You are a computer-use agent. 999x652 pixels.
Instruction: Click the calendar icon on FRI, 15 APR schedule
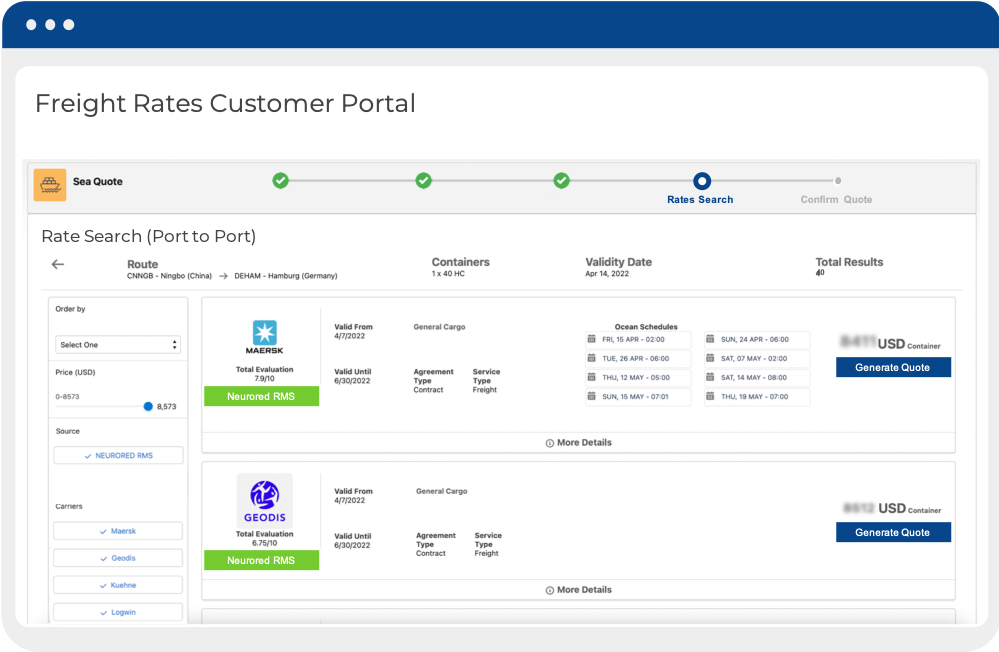click(x=592, y=339)
